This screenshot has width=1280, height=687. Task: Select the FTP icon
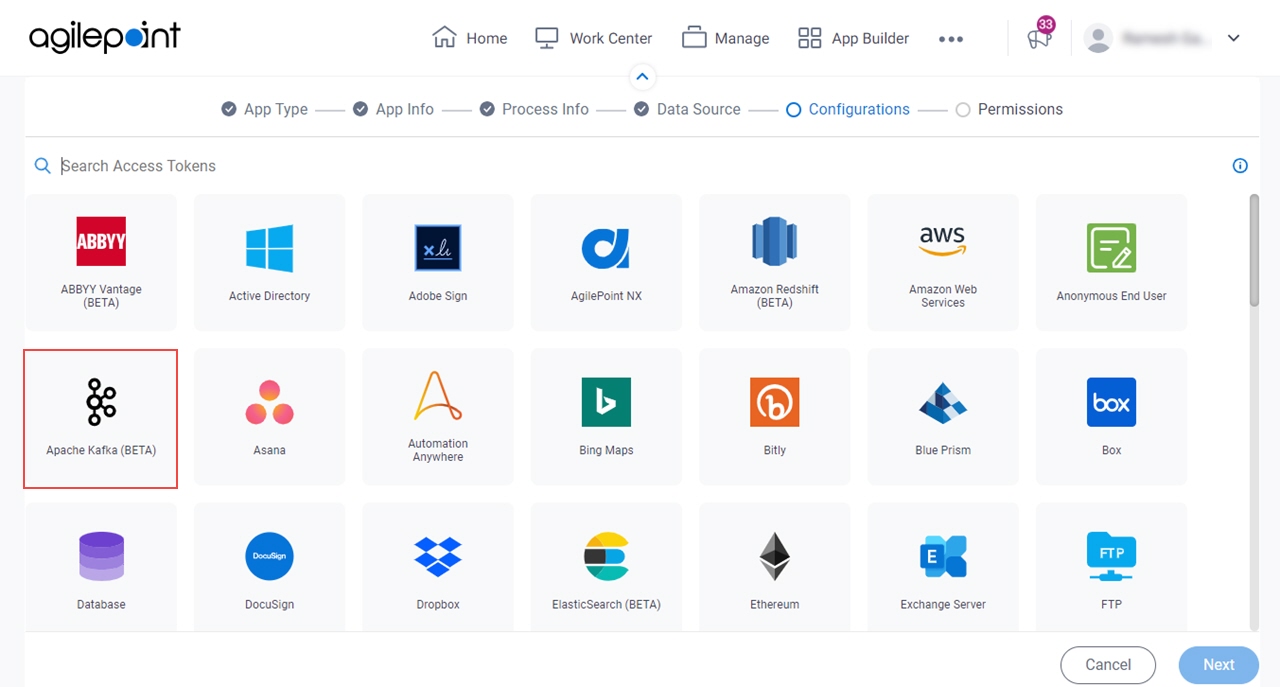[x=1112, y=556]
